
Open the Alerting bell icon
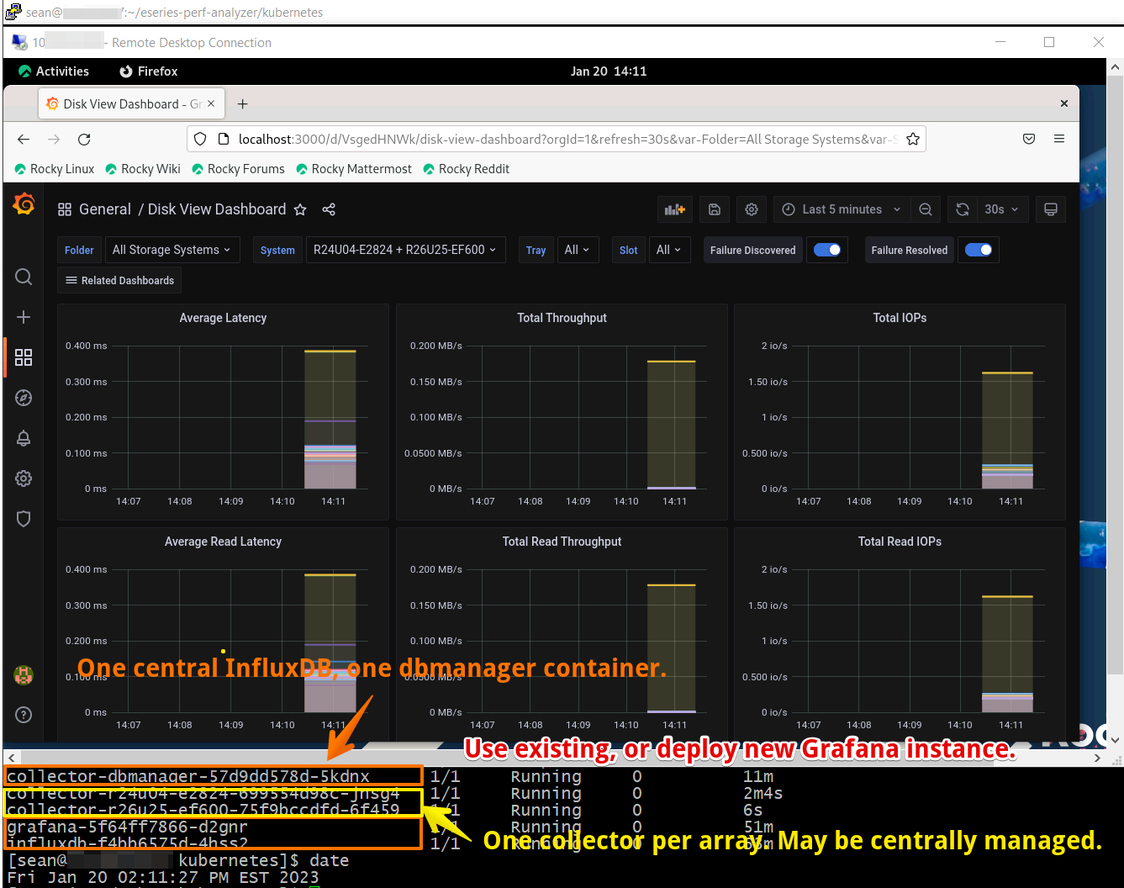click(24, 438)
